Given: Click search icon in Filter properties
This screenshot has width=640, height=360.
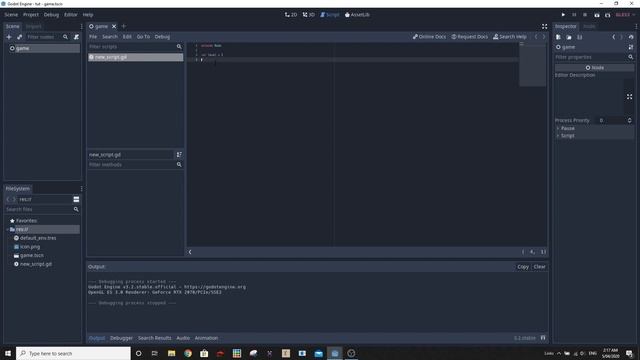Looking at the screenshot, I should pyautogui.click(x=631, y=57).
